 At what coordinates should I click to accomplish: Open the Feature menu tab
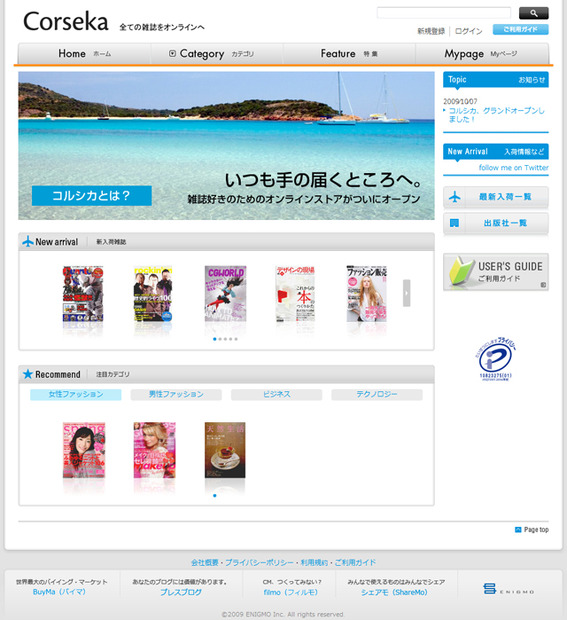[349, 53]
